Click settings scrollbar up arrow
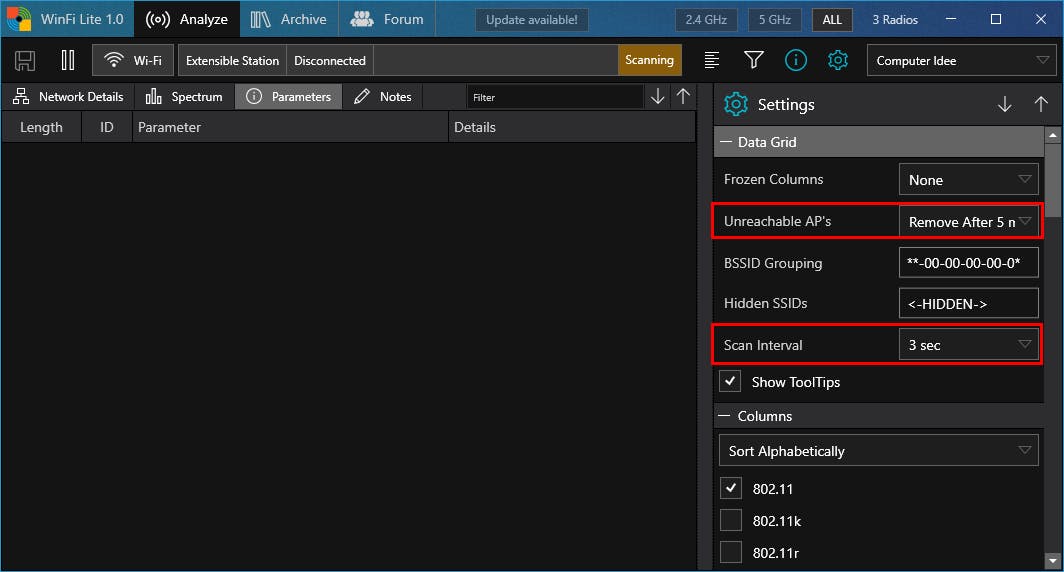Image resolution: width=1064 pixels, height=572 pixels. [1053, 135]
